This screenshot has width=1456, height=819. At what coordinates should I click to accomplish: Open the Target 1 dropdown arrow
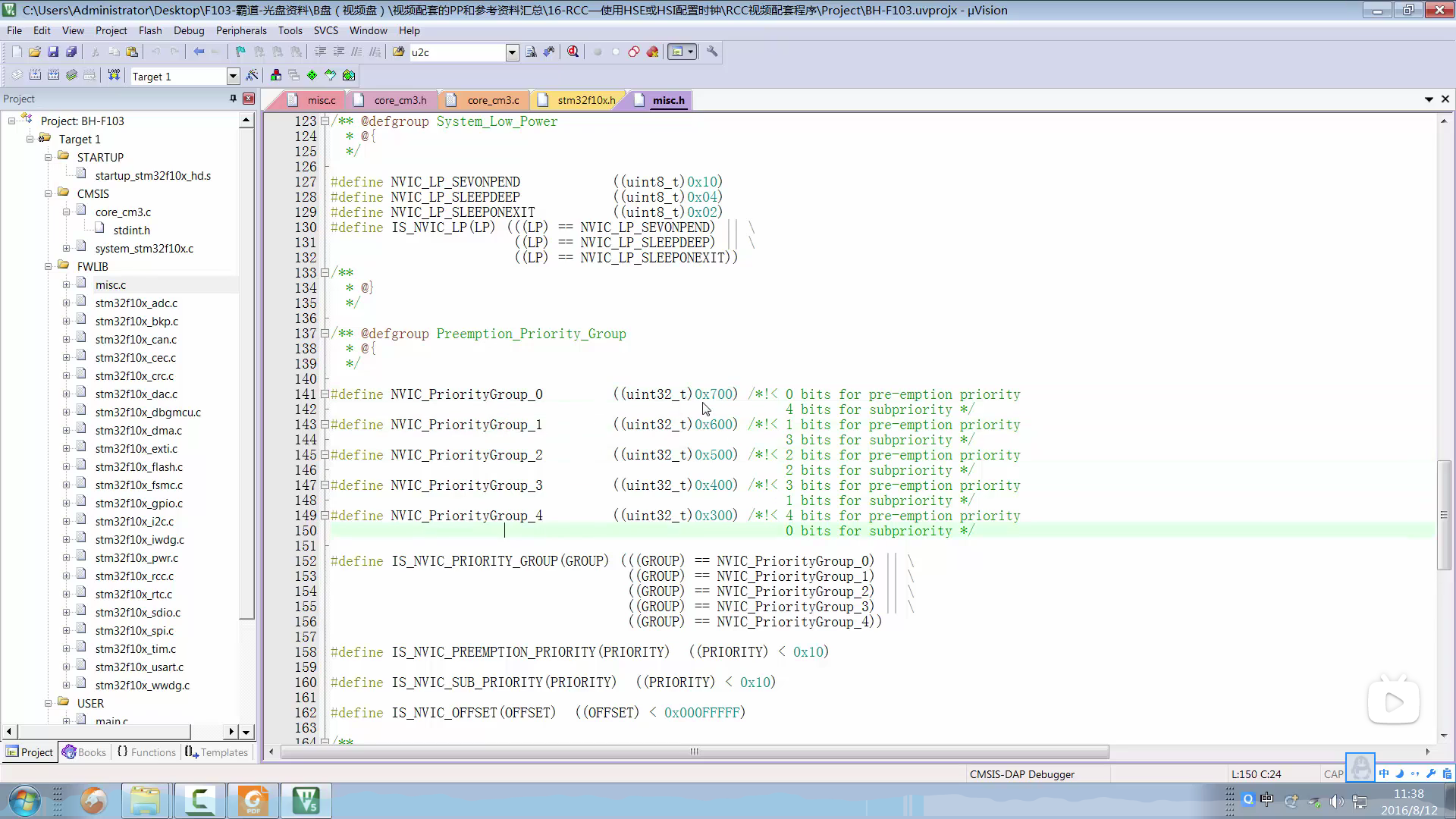233,76
